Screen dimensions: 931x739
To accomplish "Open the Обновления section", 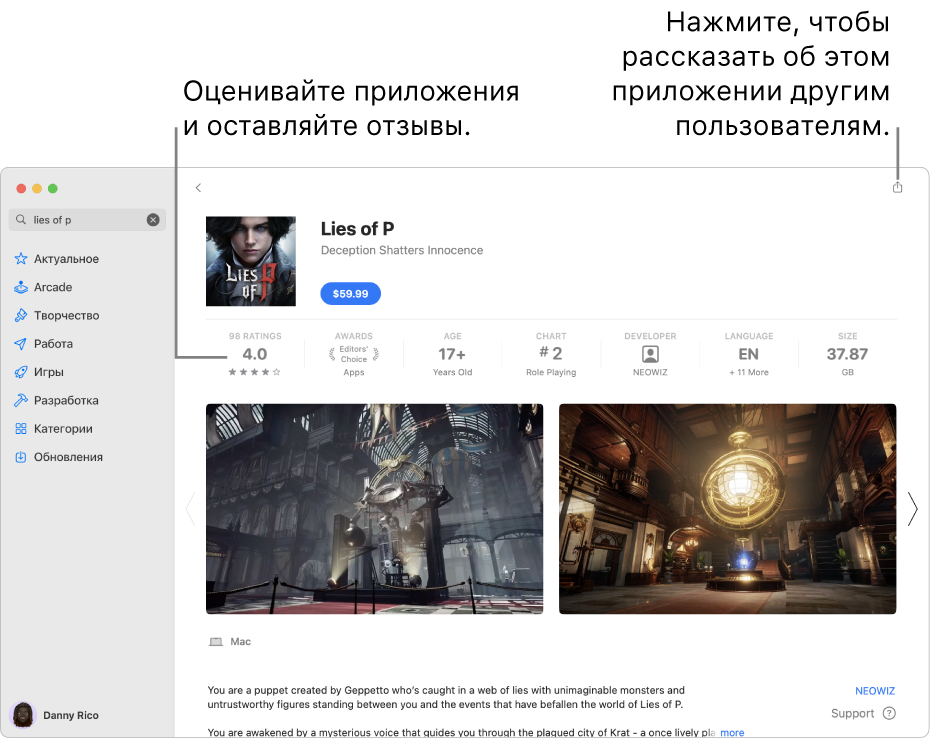I will coord(68,457).
